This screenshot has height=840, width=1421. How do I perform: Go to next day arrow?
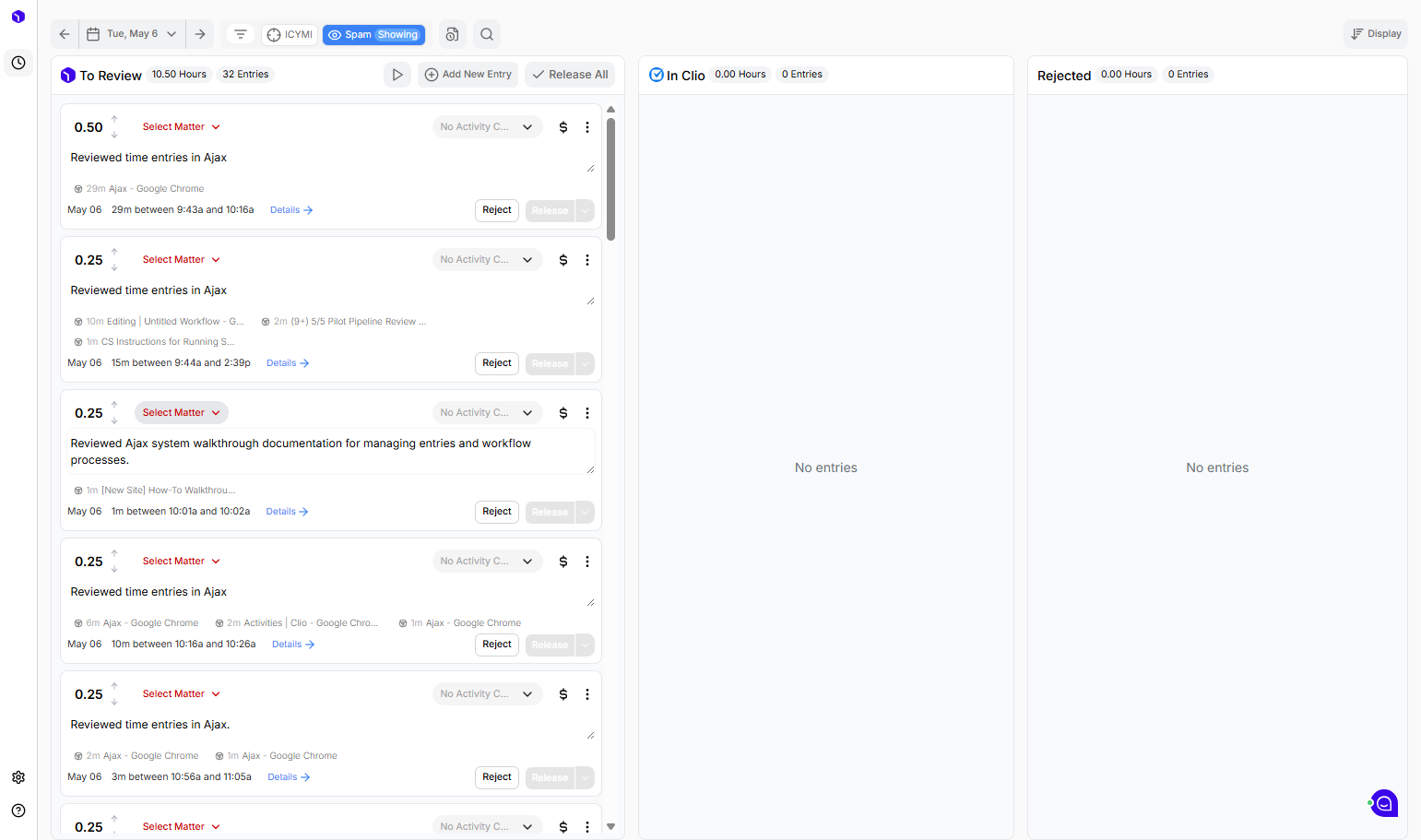(x=200, y=34)
